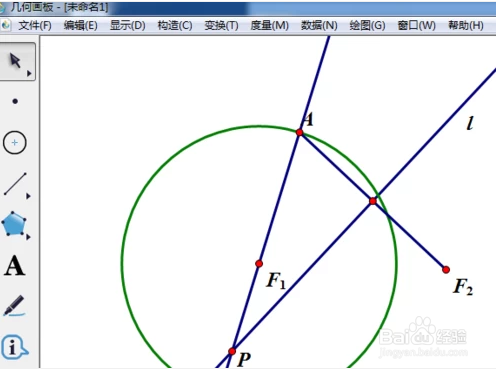This screenshot has width=496, height=370.
Task: Select the Compass circle tool
Action: (x=15, y=143)
